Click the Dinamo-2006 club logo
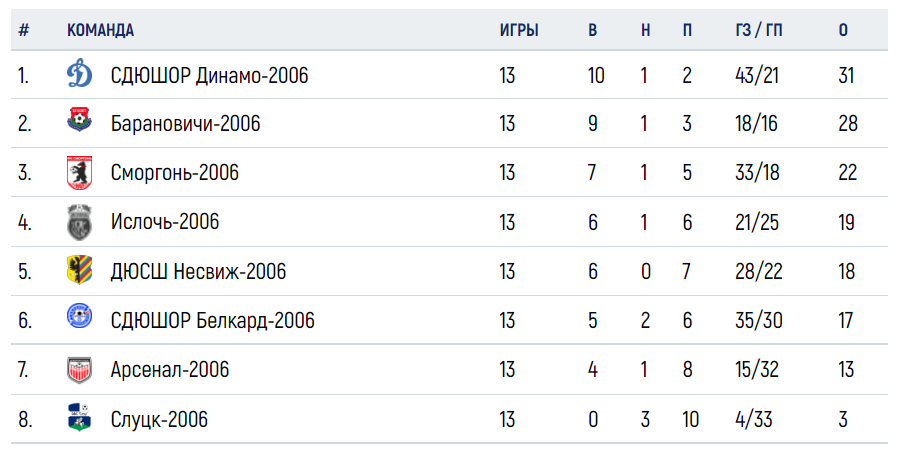 coord(80,74)
